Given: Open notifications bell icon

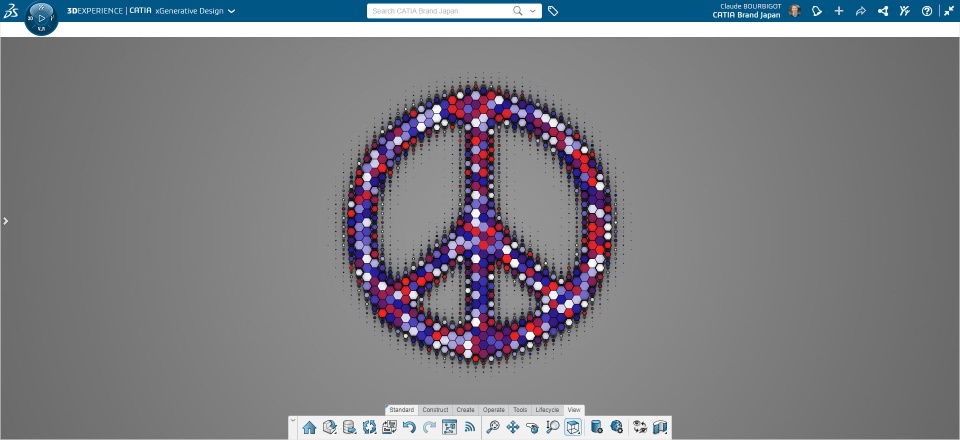Looking at the screenshot, I should [x=817, y=11].
